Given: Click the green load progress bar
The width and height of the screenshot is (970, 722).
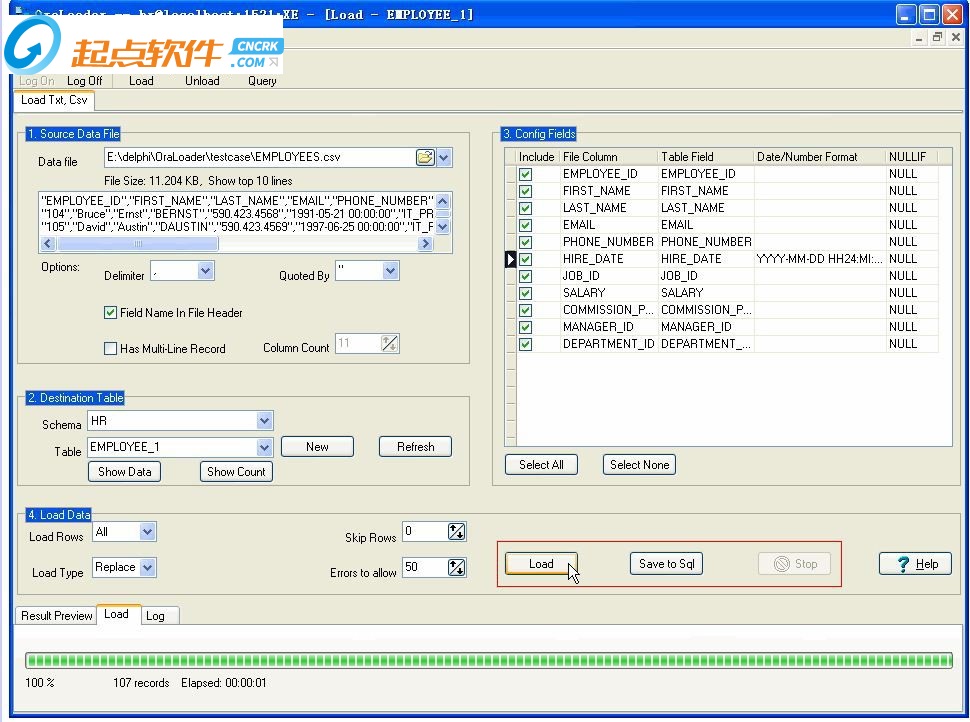Looking at the screenshot, I should coord(488,660).
